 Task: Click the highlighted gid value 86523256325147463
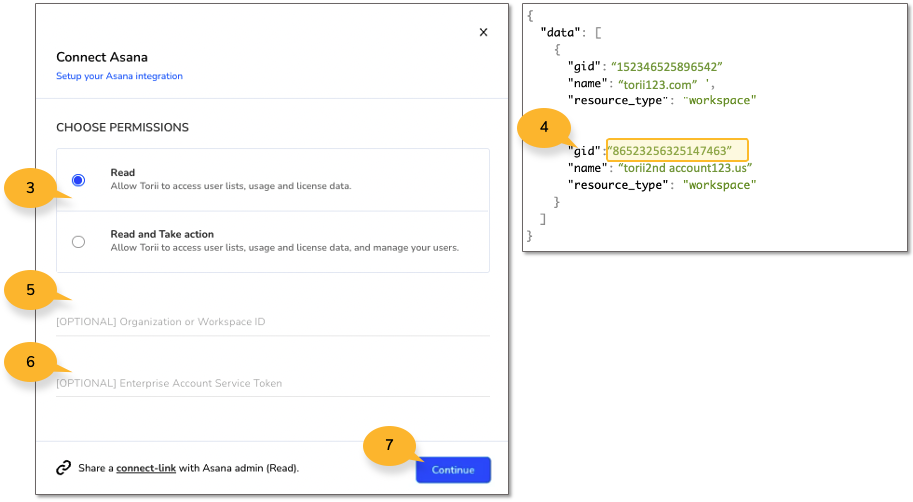point(677,150)
